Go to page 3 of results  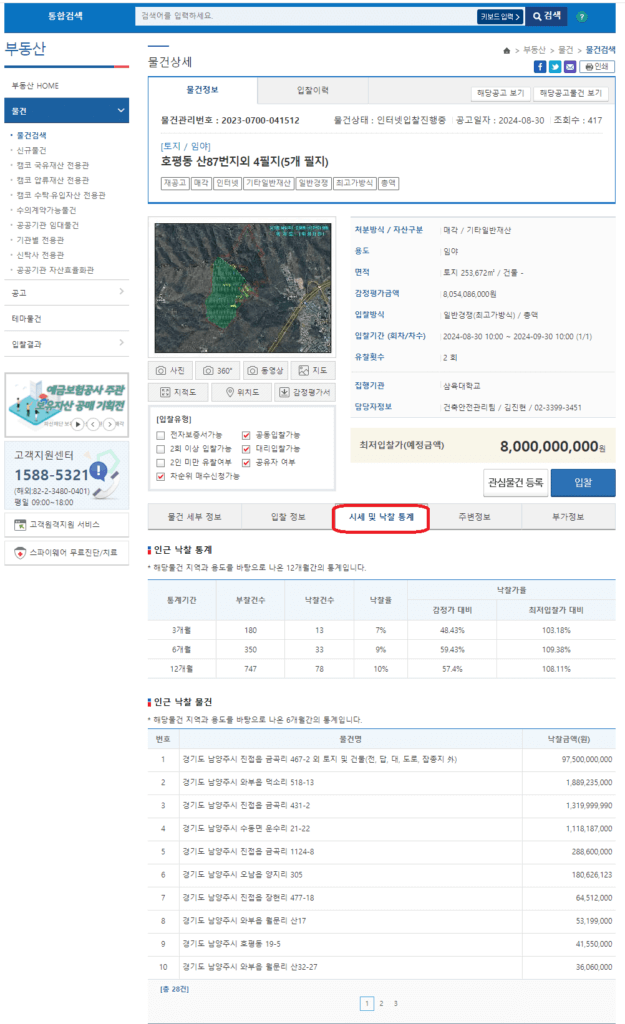[x=395, y=1003]
